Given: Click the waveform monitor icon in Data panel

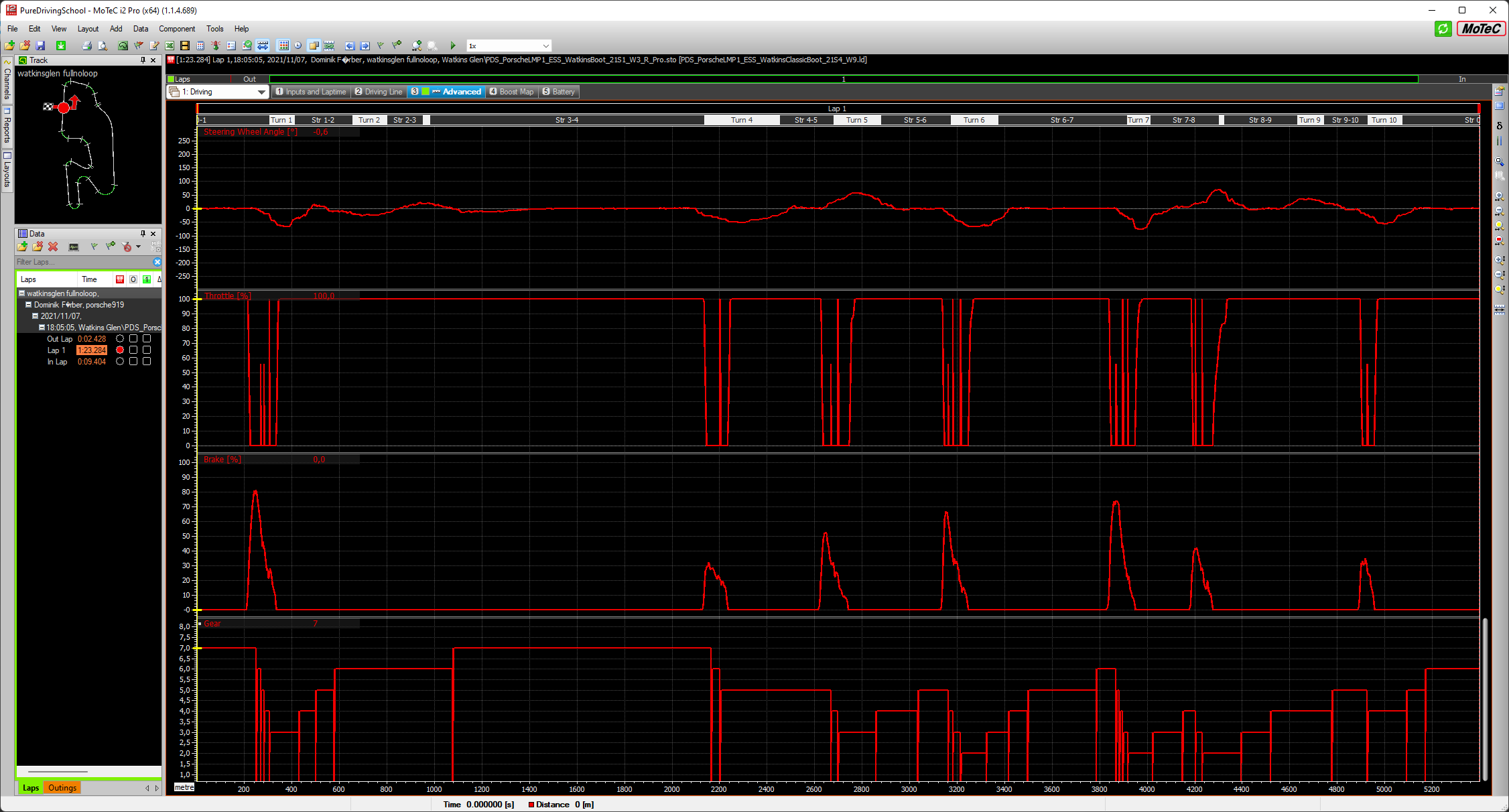Looking at the screenshot, I should click(x=74, y=247).
